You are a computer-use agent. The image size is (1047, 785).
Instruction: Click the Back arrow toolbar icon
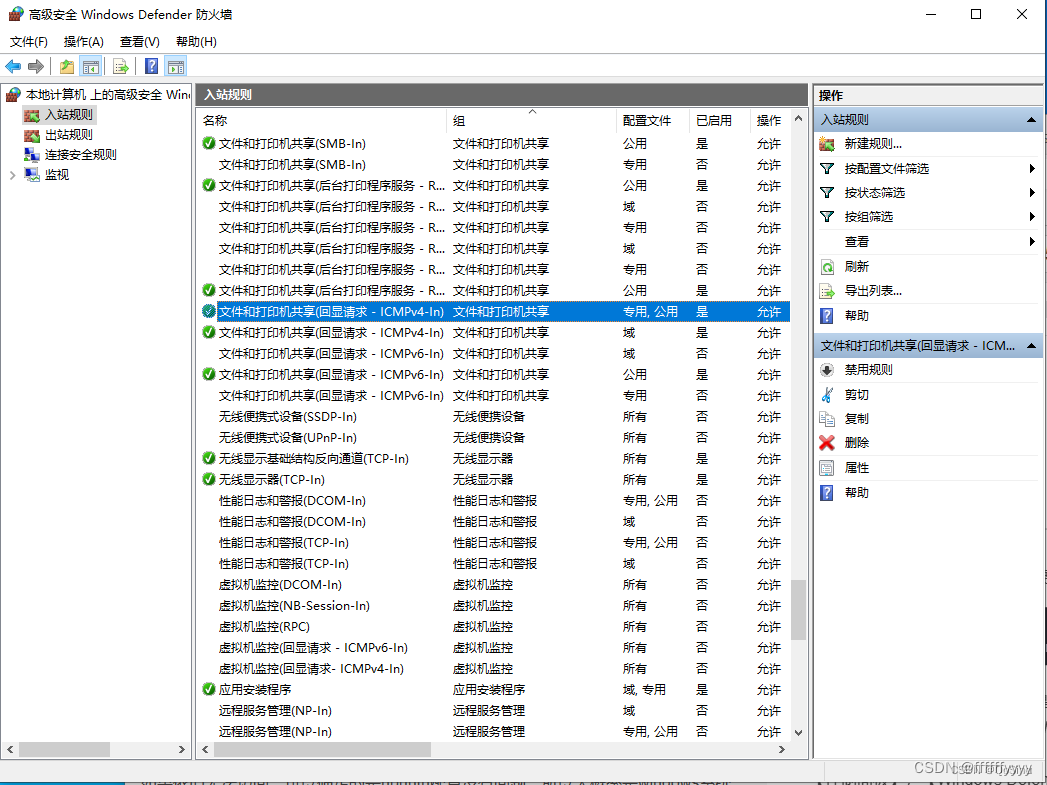pyautogui.click(x=13, y=66)
